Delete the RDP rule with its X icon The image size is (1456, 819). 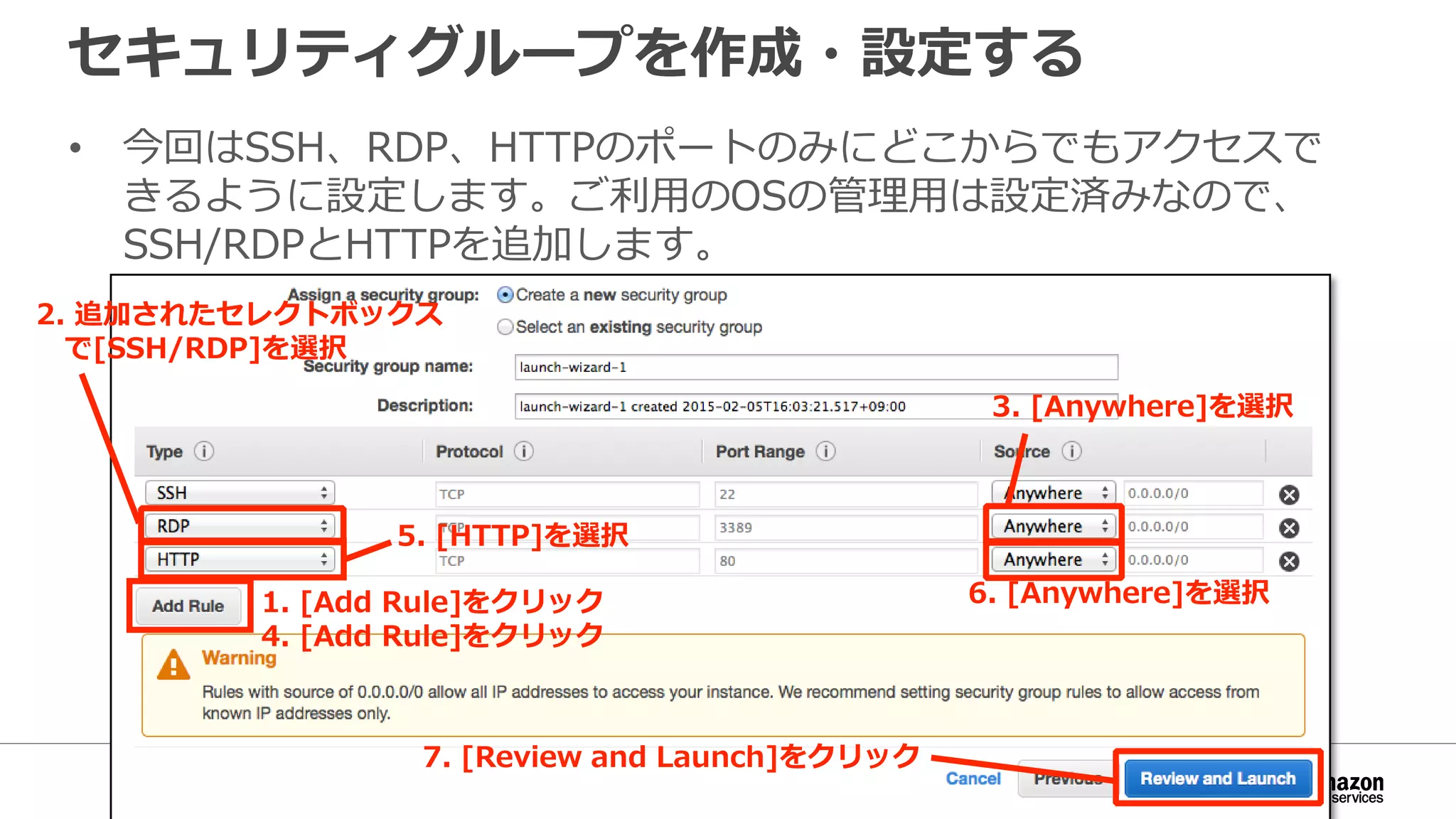1289,528
